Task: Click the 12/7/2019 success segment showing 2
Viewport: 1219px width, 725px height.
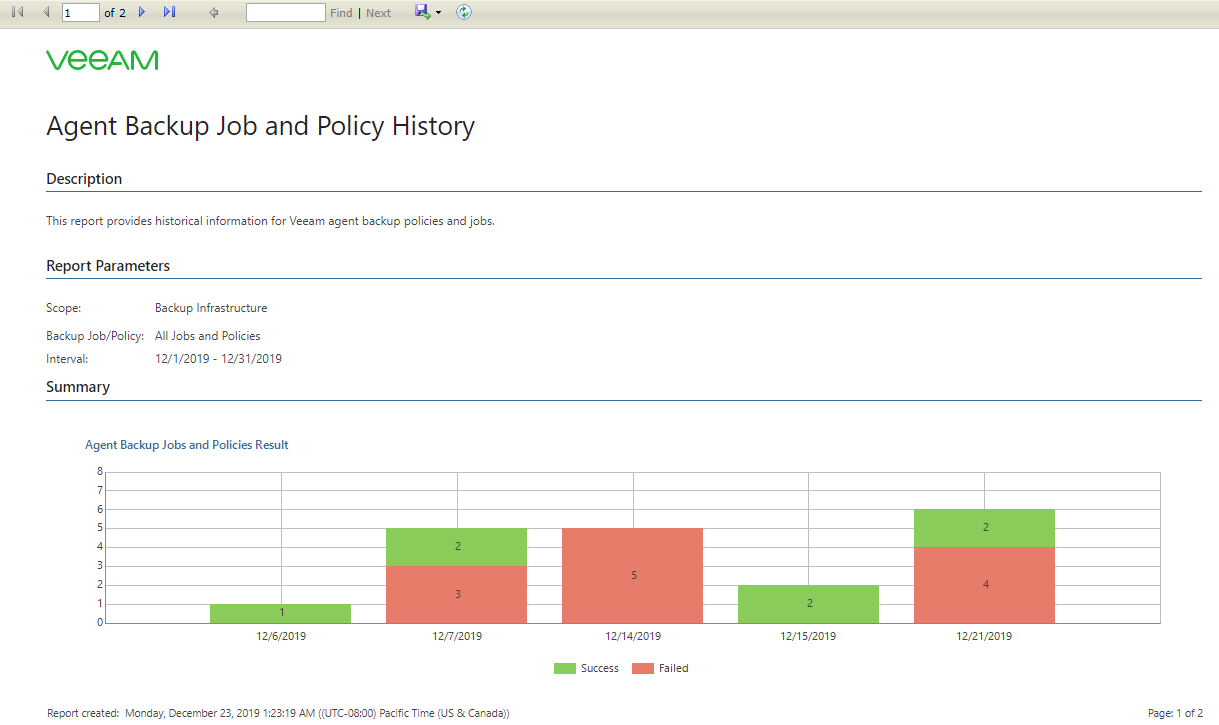Action: tap(457, 547)
